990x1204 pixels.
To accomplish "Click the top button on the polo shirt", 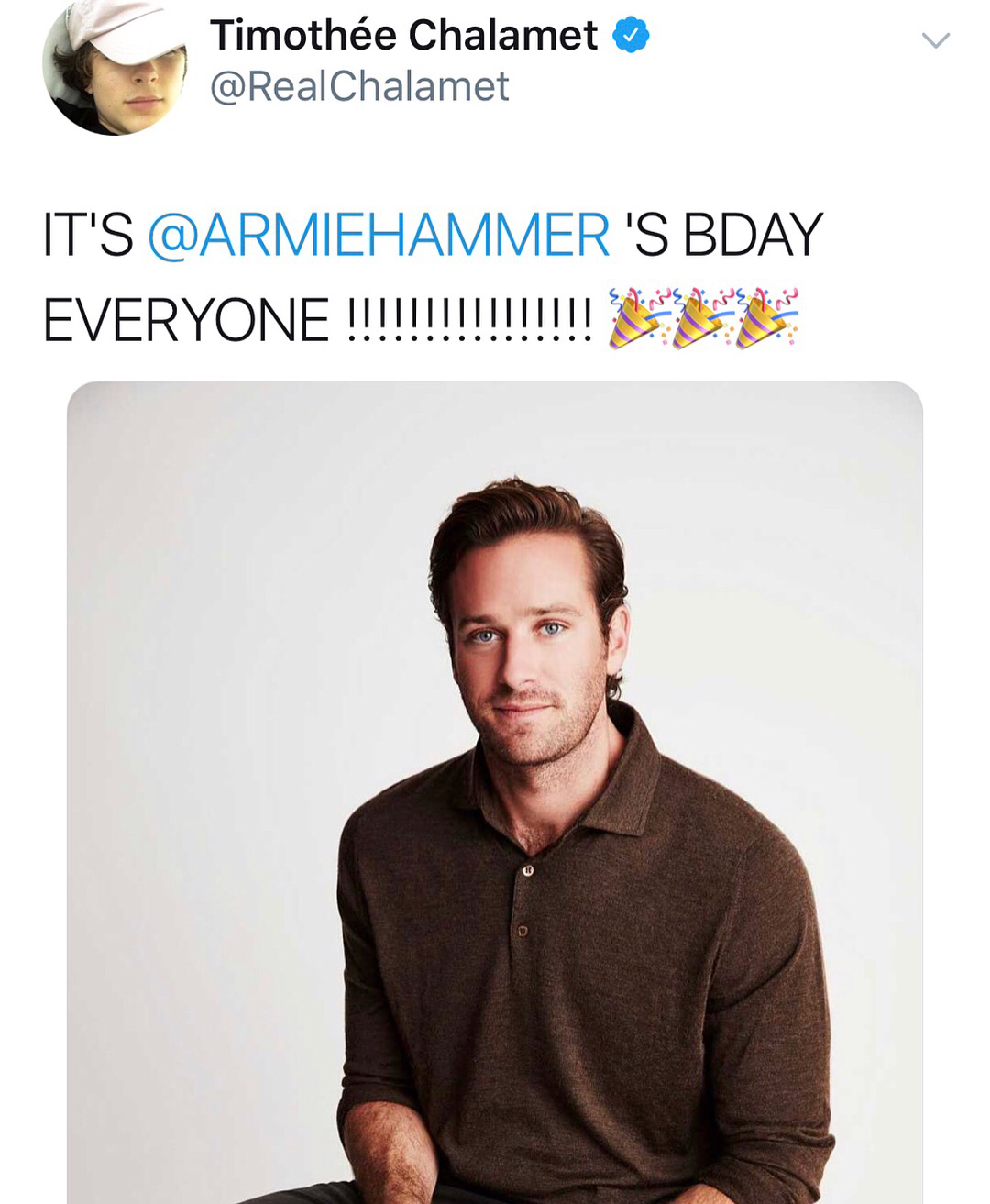I will [528, 871].
